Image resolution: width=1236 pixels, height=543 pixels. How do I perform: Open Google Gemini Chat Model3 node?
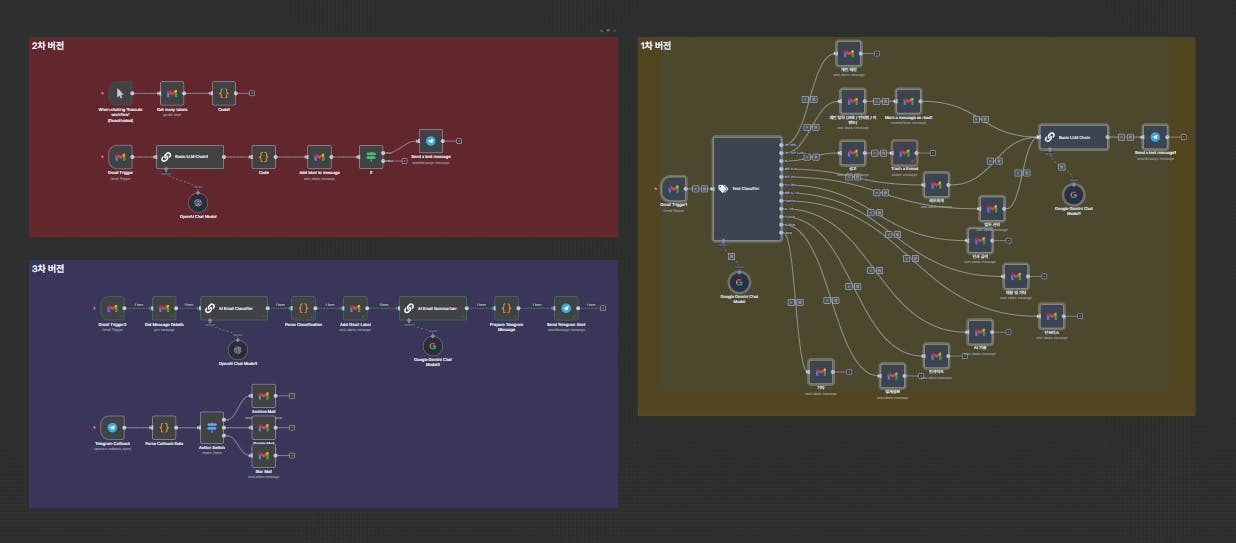coord(433,347)
